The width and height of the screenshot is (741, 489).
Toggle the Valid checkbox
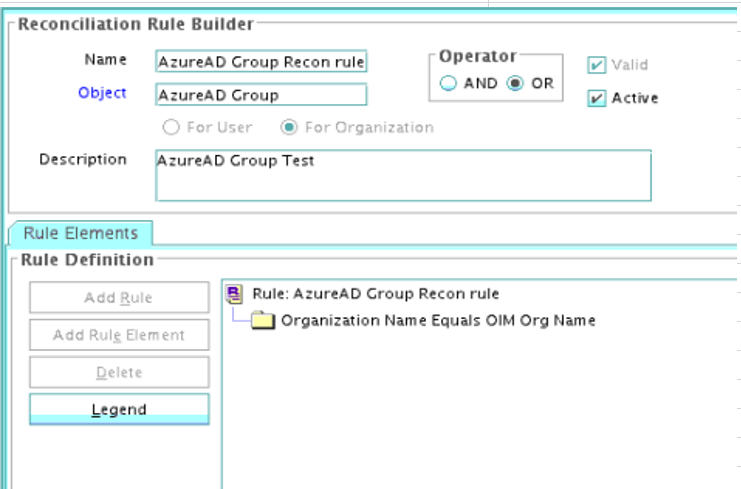[596, 65]
